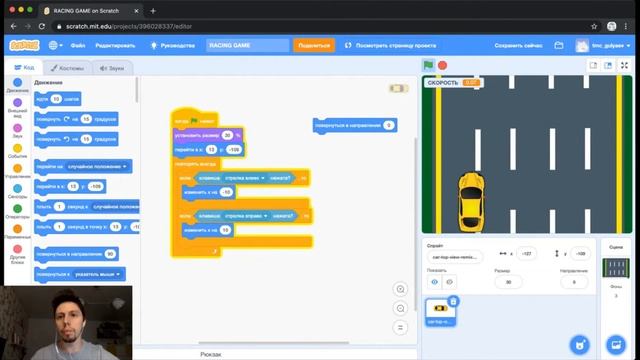The width and height of the screenshot is (640, 360).
Task: Click loose point in direction 0 block
Action: click(355, 125)
